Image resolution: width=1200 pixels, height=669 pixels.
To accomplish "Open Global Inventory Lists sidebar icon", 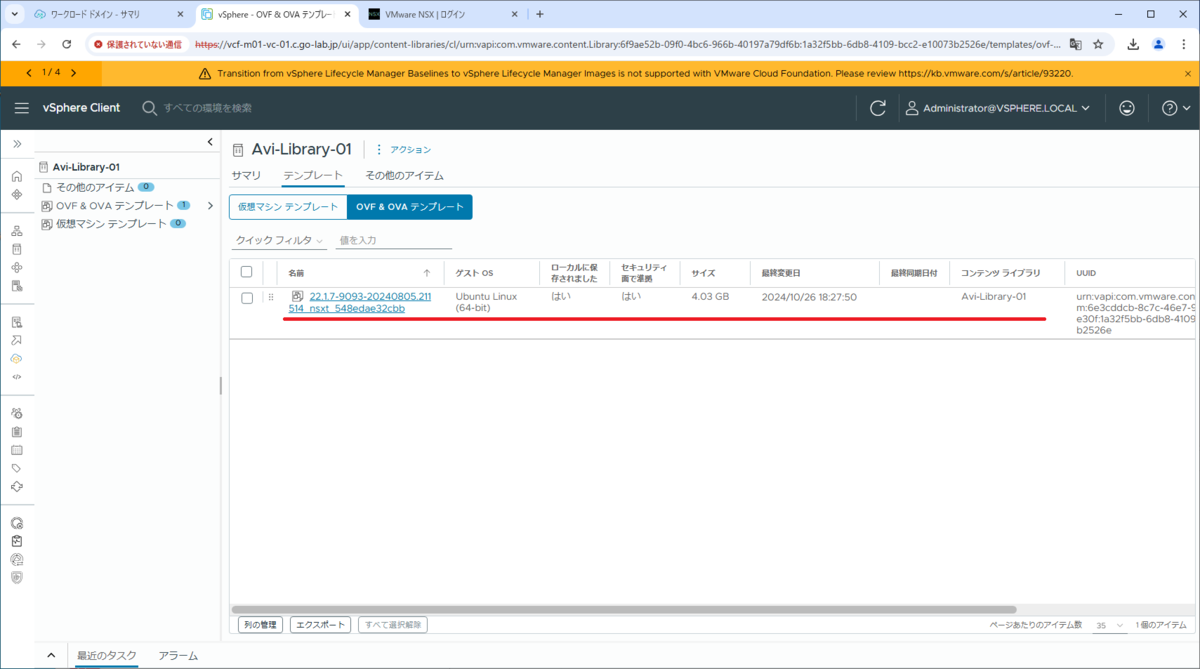I will tap(17, 286).
